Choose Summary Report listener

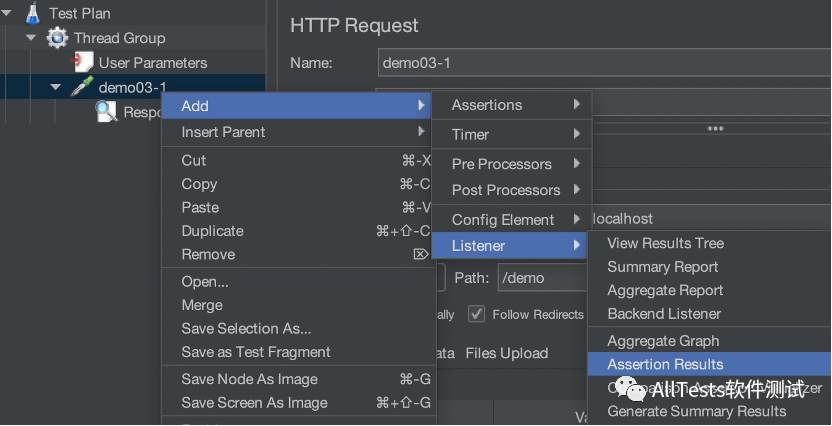[x=662, y=267]
